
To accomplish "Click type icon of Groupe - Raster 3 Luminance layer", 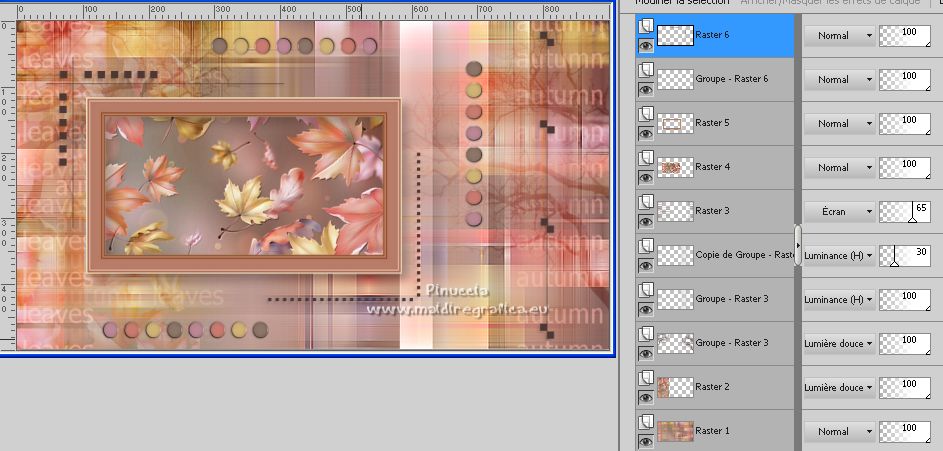I will (x=646, y=289).
